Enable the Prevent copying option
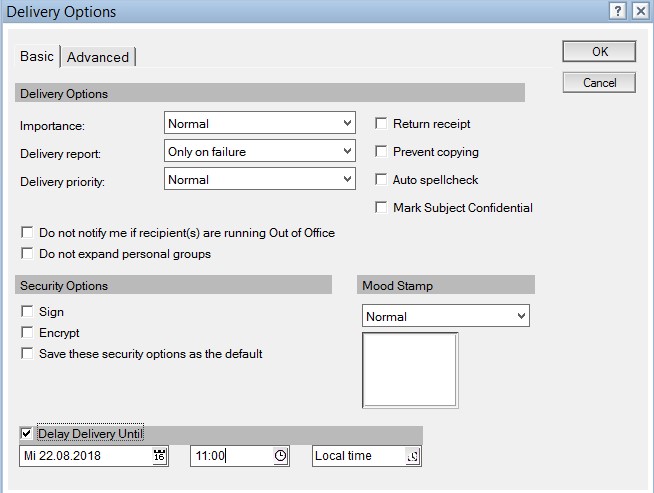 381,152
